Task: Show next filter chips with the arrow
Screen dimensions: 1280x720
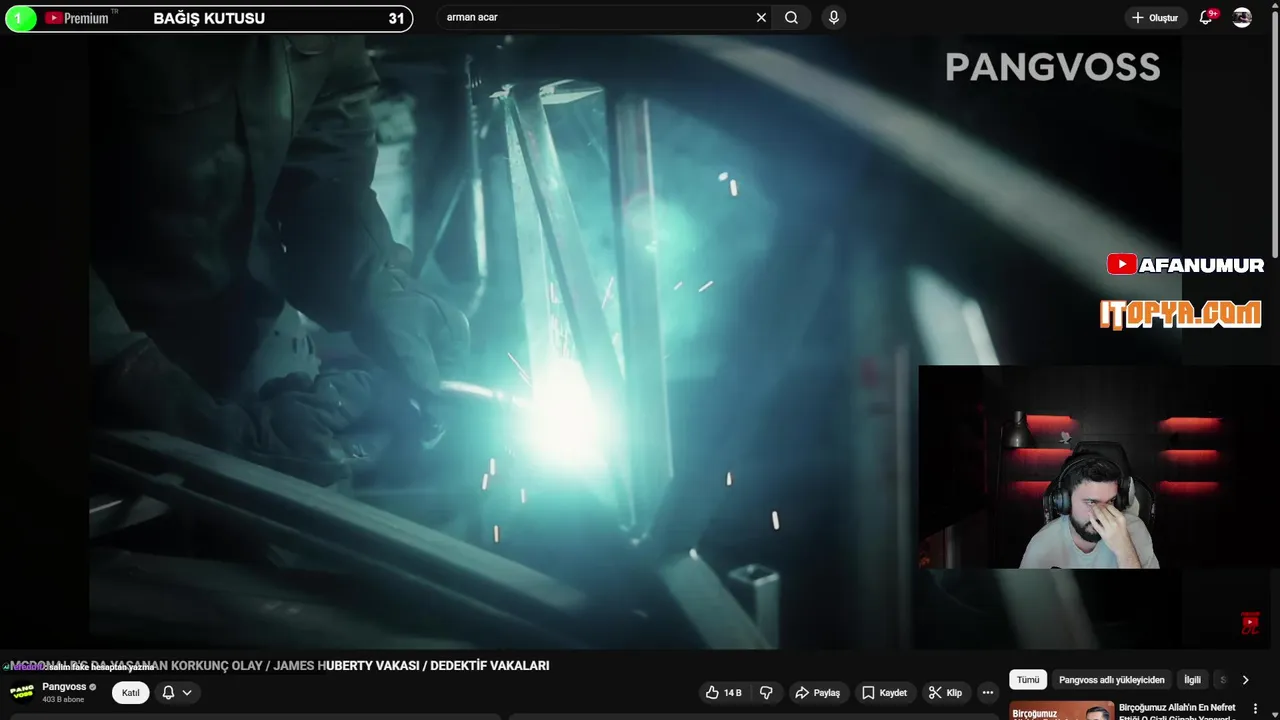Action: click(x=1245, y=680)
